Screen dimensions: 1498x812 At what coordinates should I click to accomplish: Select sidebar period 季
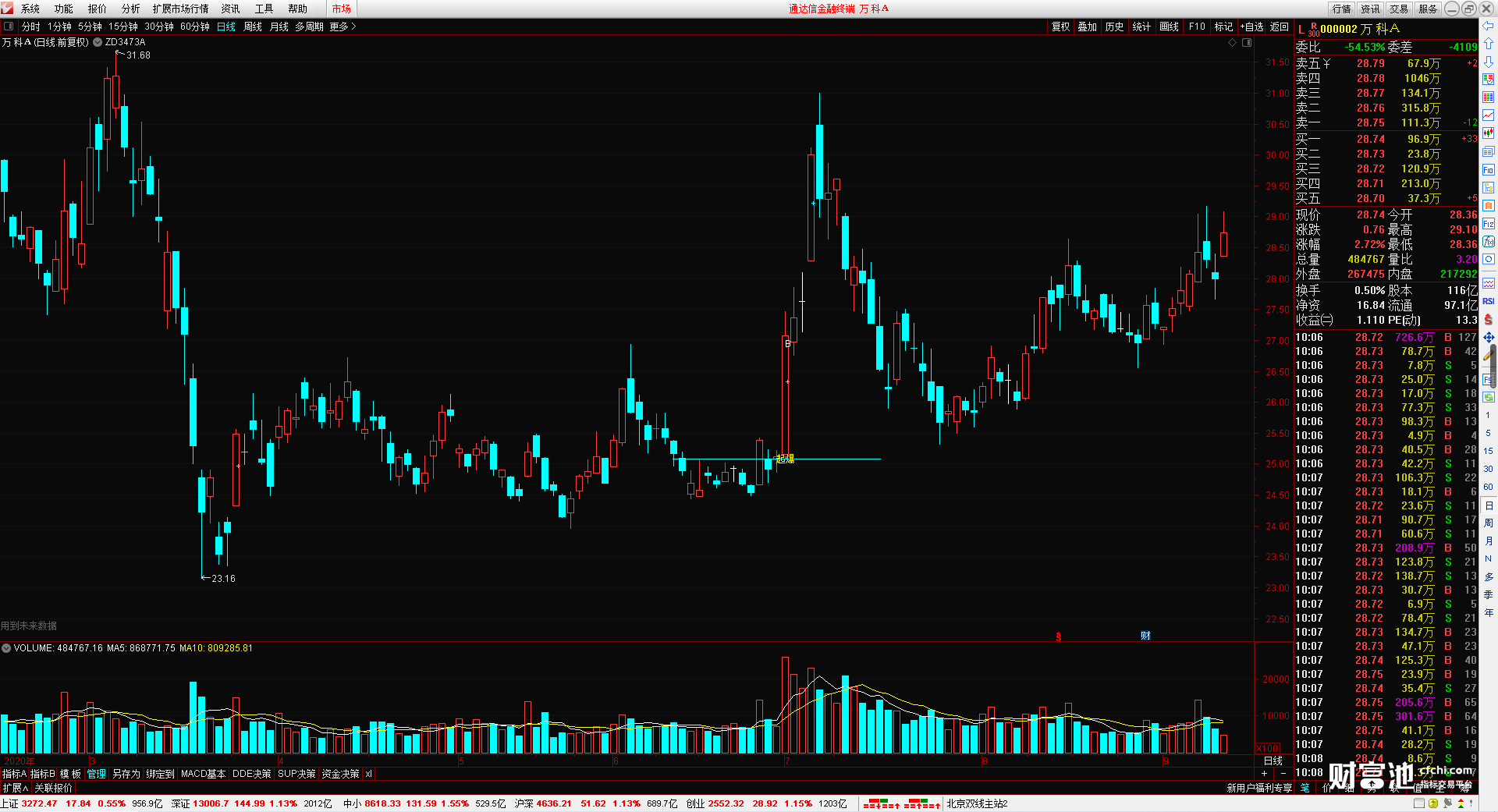(1489, 595)
